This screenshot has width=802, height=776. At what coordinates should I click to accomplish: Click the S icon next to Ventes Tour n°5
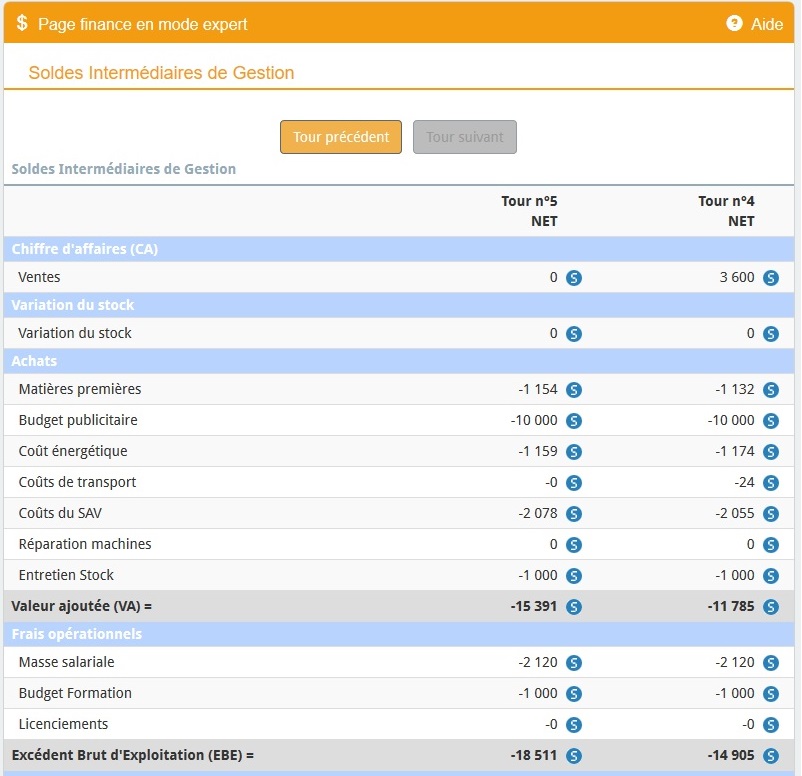[x=572, y=277]
